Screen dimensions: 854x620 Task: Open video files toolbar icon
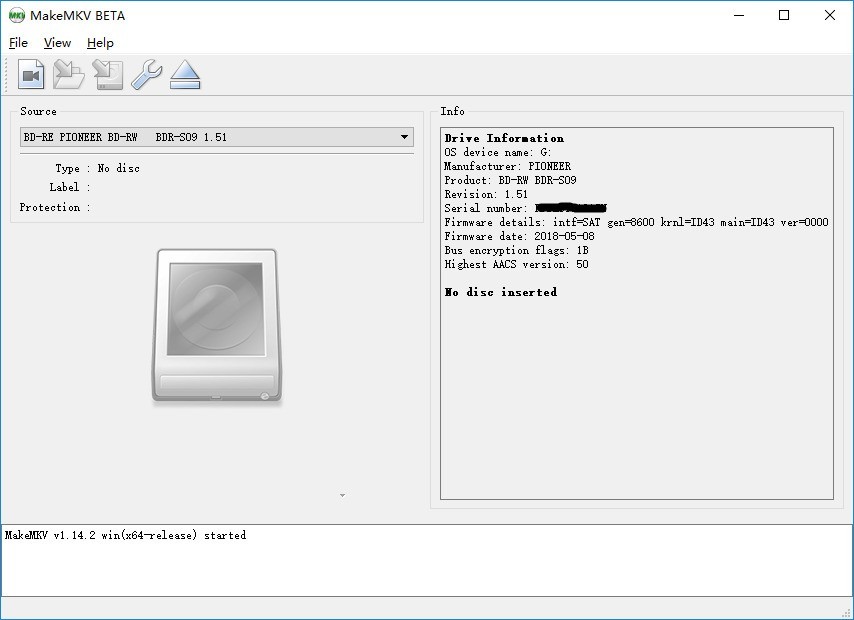pos(31,75)
